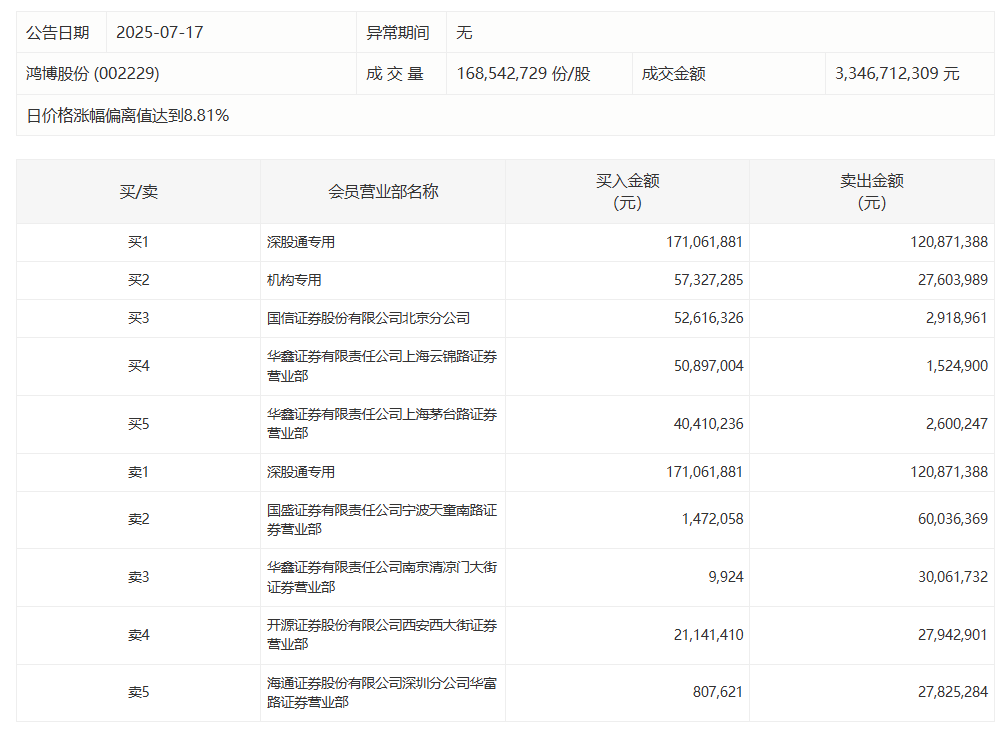This screenshot has width=1005, height=736.
Task: Click the stock name 鸿博股份 (002229)
Action: 92,74
